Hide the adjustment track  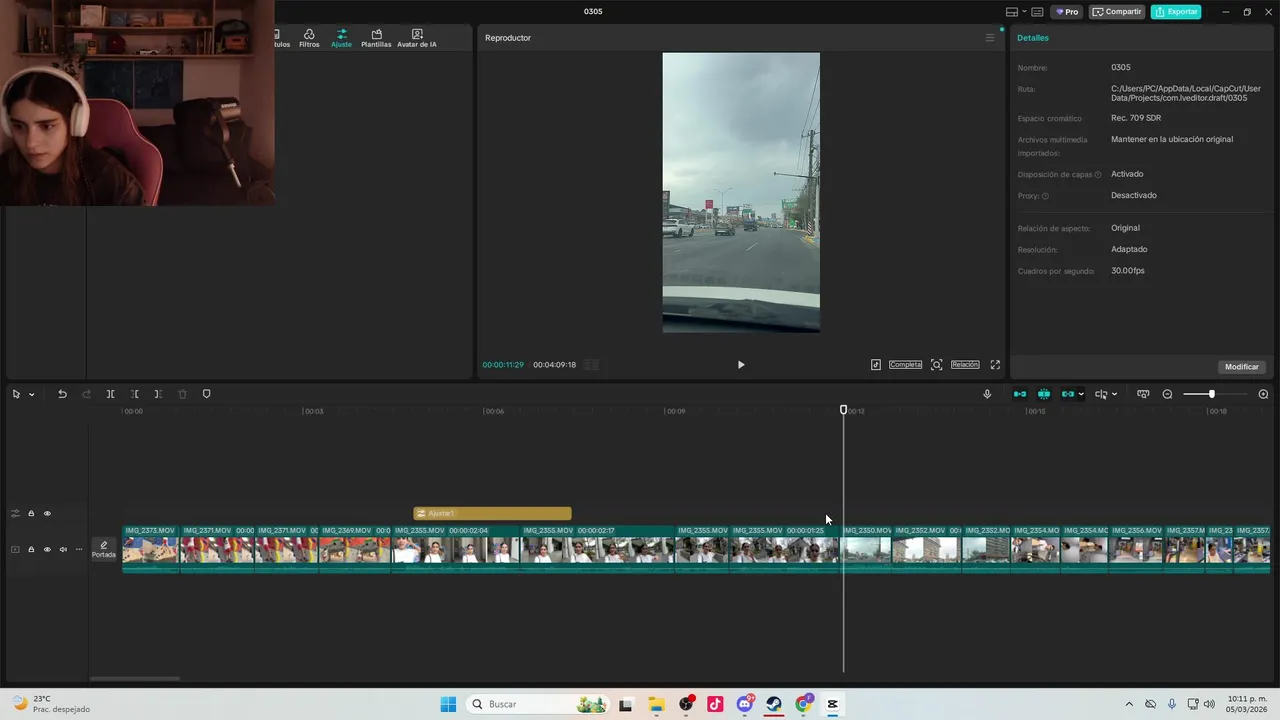pyautogui.click(x=47, y=514)
